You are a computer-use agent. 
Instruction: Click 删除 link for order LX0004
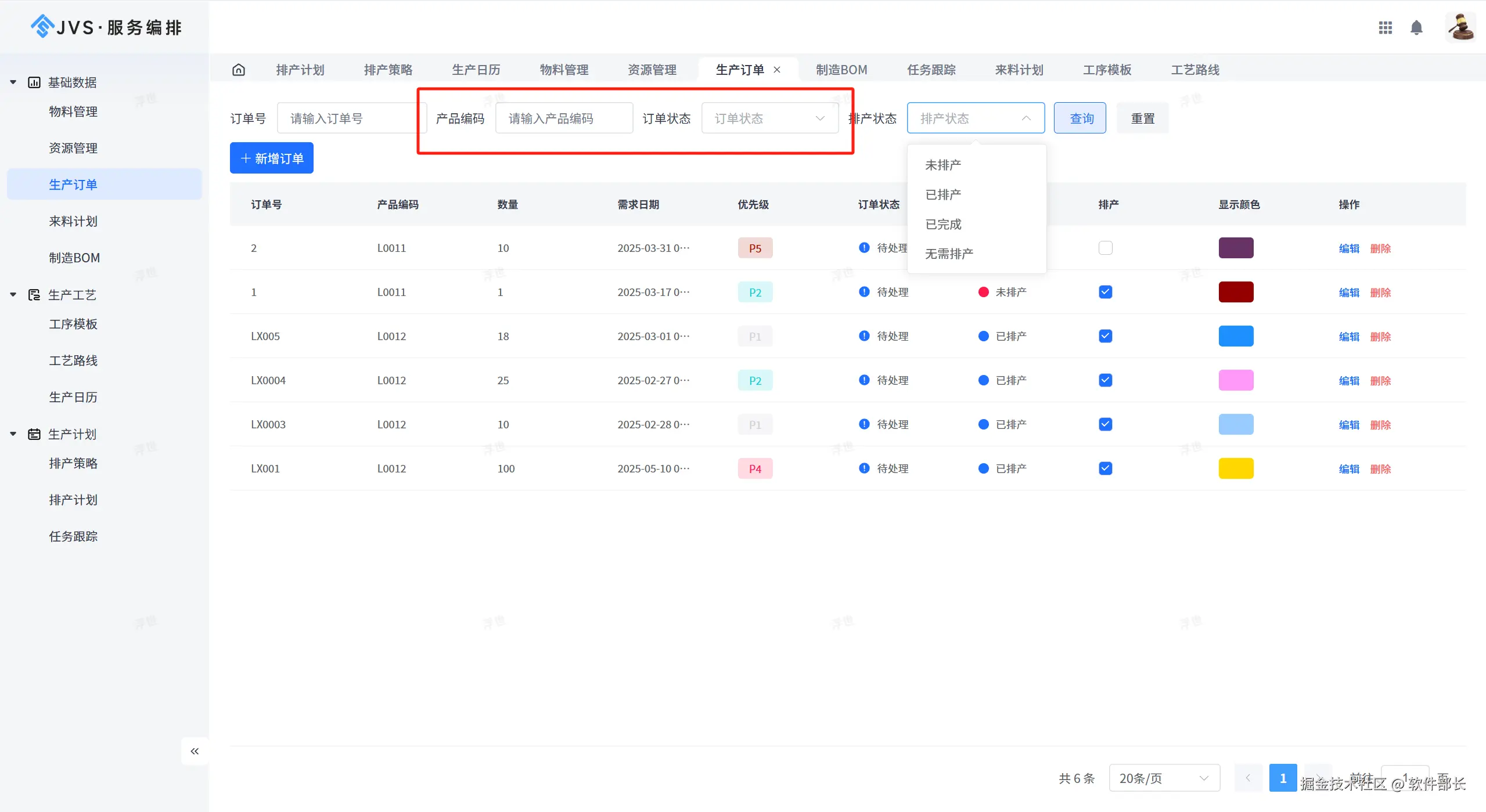[1380, 380]
